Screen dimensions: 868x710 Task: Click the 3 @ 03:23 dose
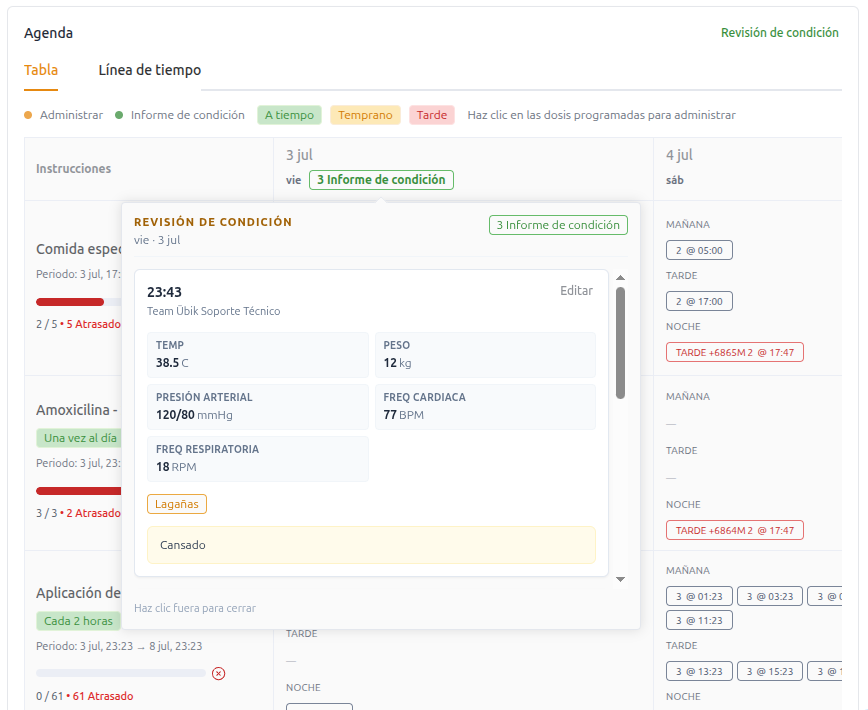[770, 597]
